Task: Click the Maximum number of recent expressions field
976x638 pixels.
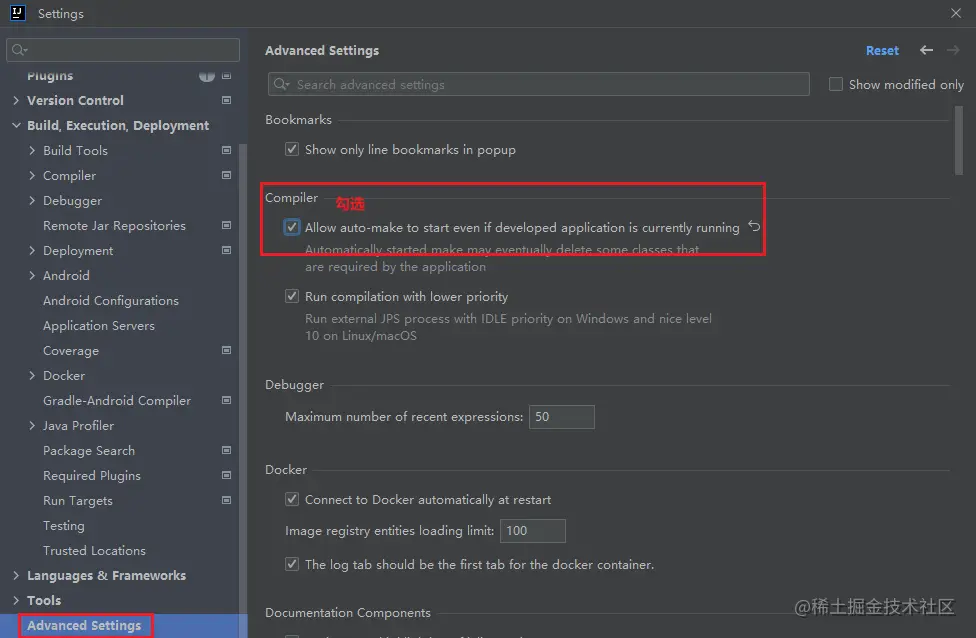Action: click(561, 416)
